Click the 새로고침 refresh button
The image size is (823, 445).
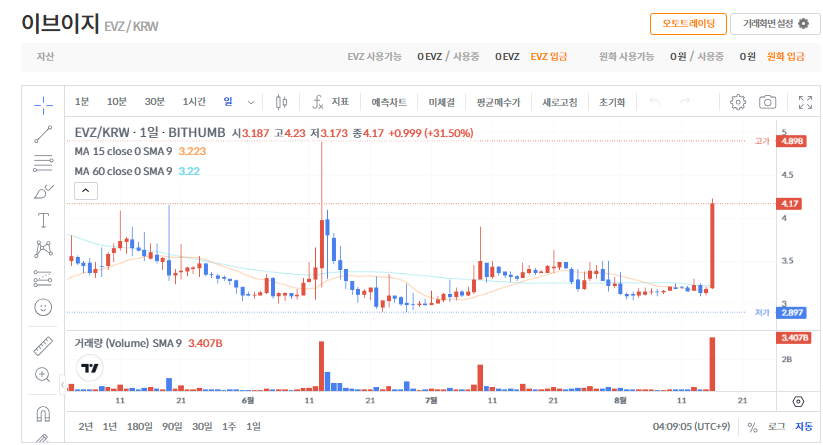(x=560, y=102)
